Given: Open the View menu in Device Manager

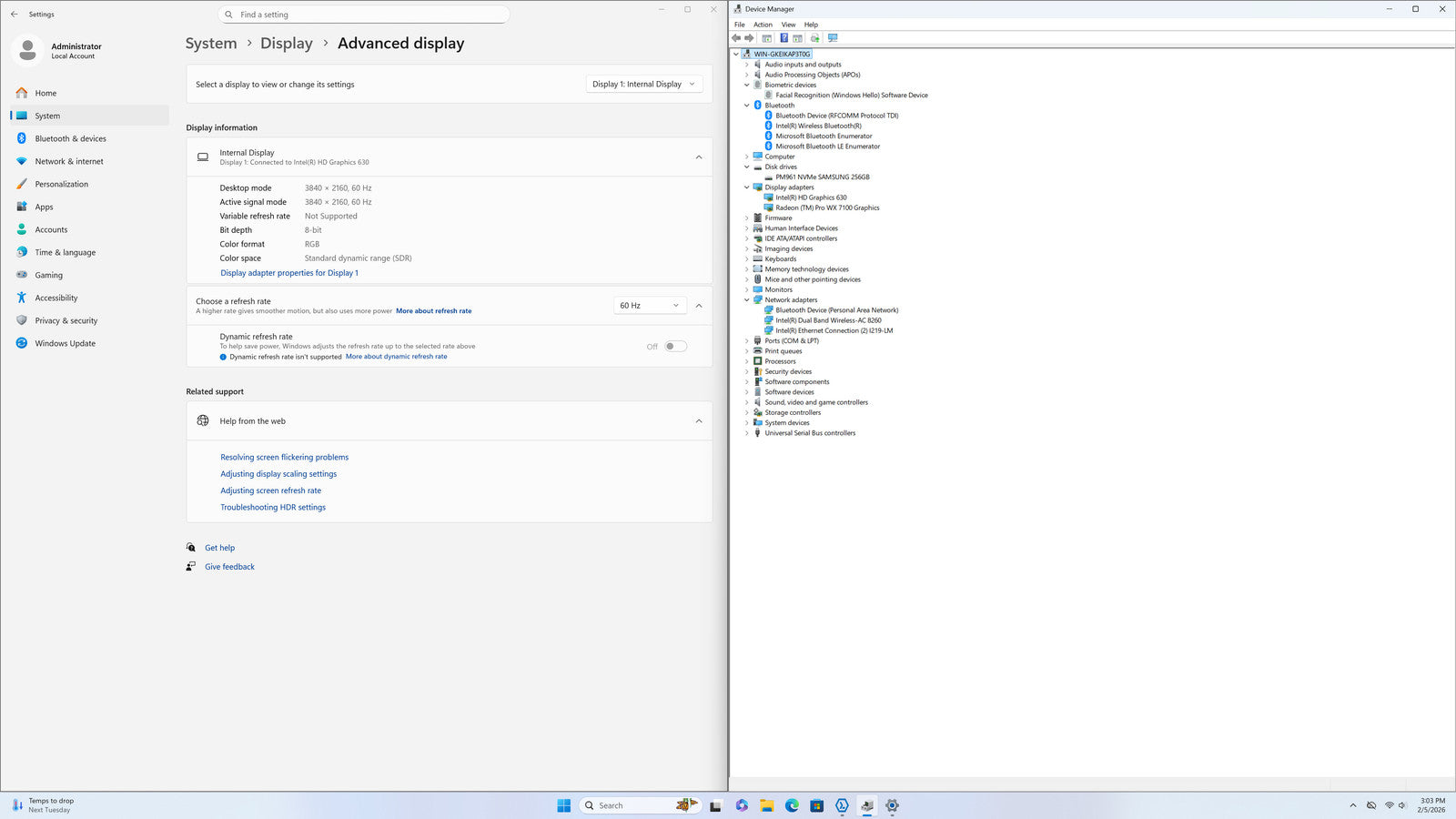Looking at the screenshot, I should (788, 25).
